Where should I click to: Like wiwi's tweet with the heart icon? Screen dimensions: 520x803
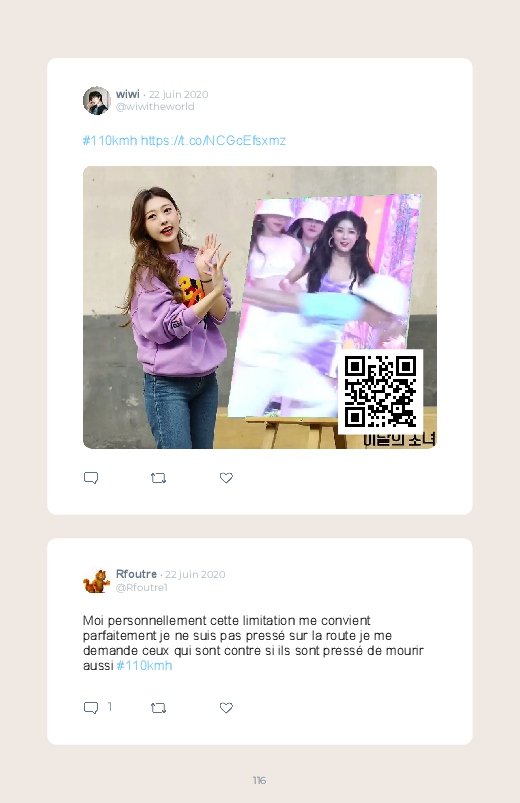point(226,478)
